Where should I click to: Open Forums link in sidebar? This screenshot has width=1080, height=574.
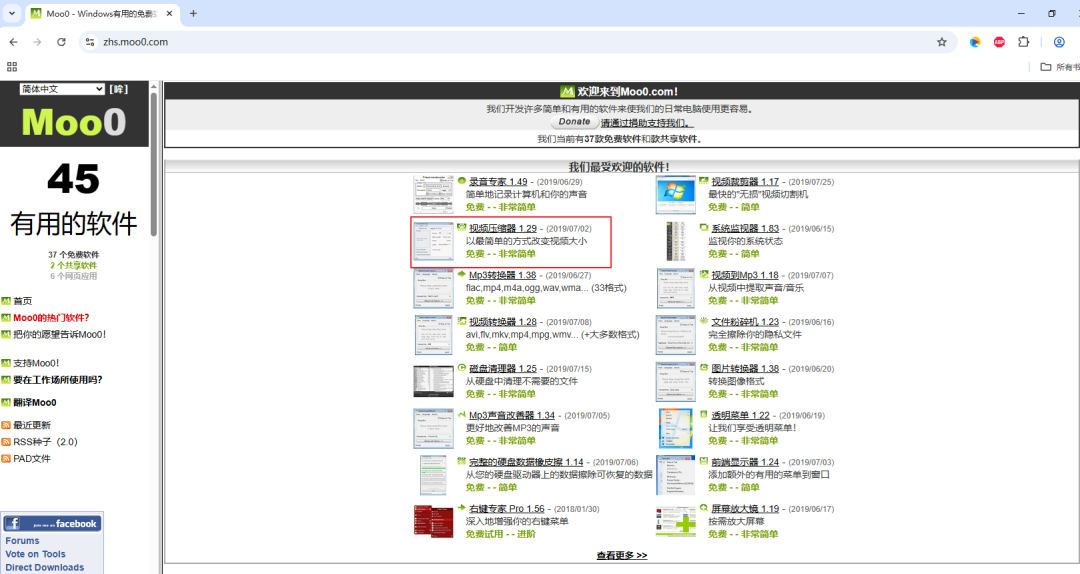click(22, 541)
